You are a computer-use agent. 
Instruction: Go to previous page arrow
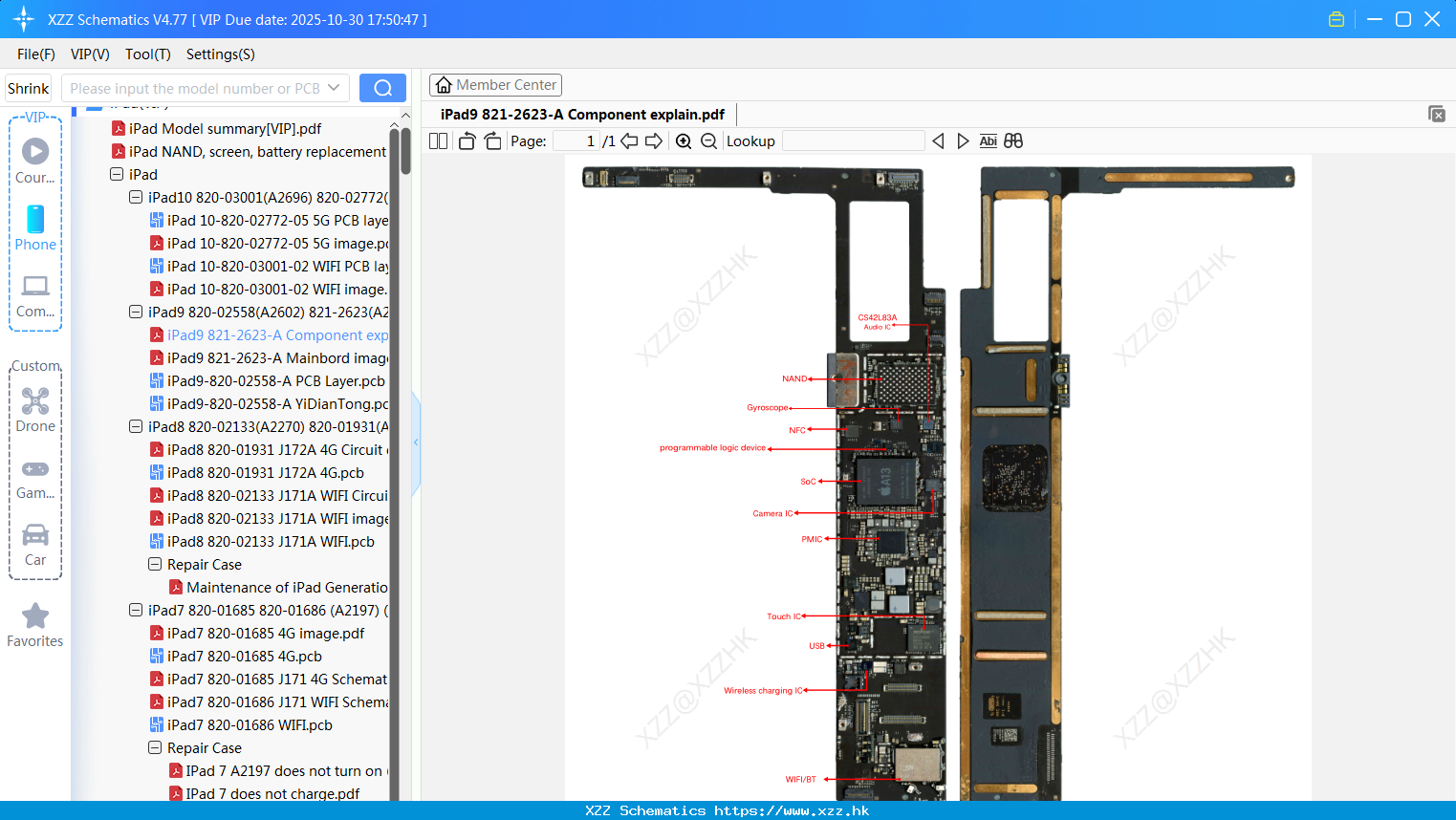pos(629,141)
